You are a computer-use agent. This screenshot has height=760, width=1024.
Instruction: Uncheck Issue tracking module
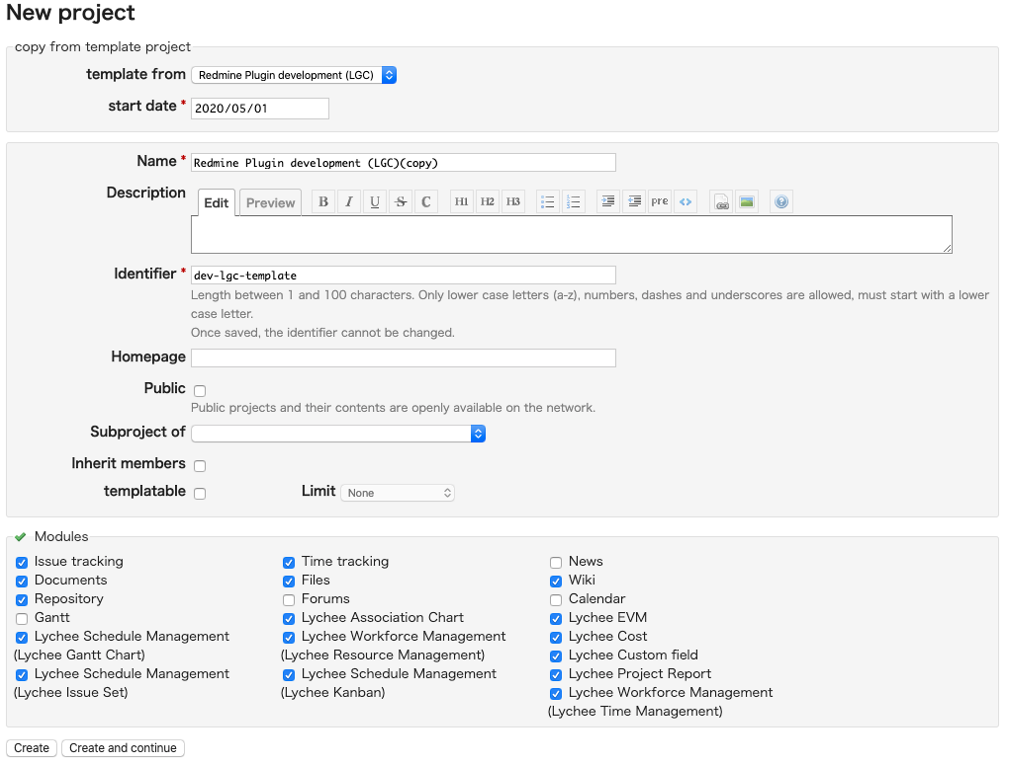[22, 562]
